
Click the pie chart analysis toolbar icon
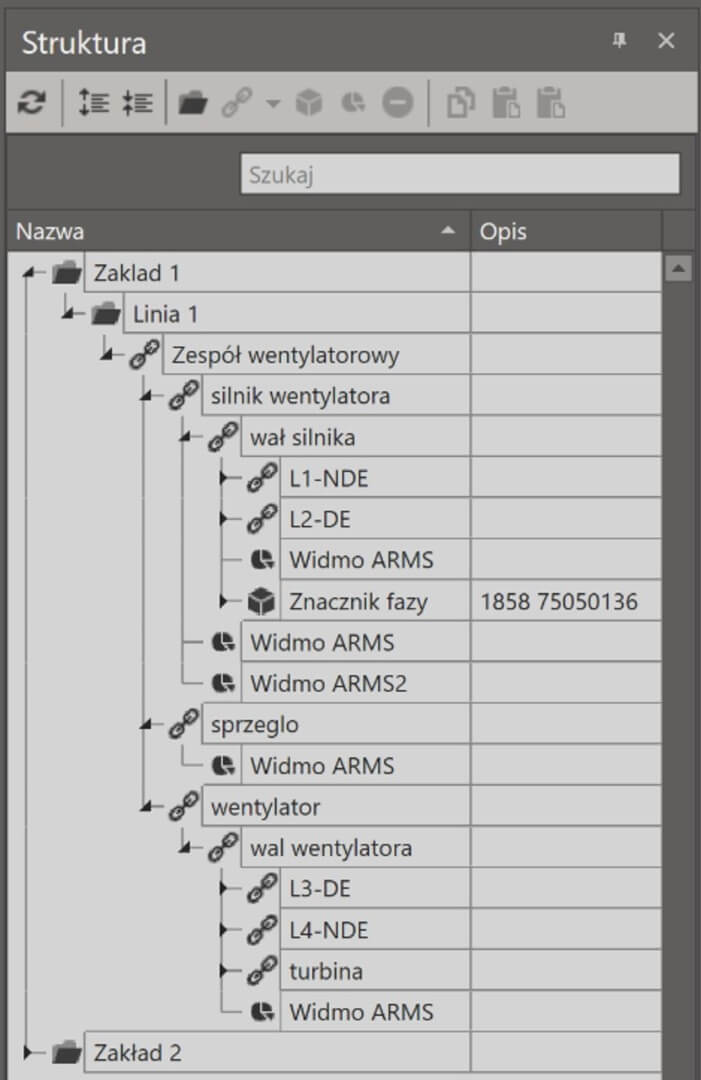tap(353, 103)
